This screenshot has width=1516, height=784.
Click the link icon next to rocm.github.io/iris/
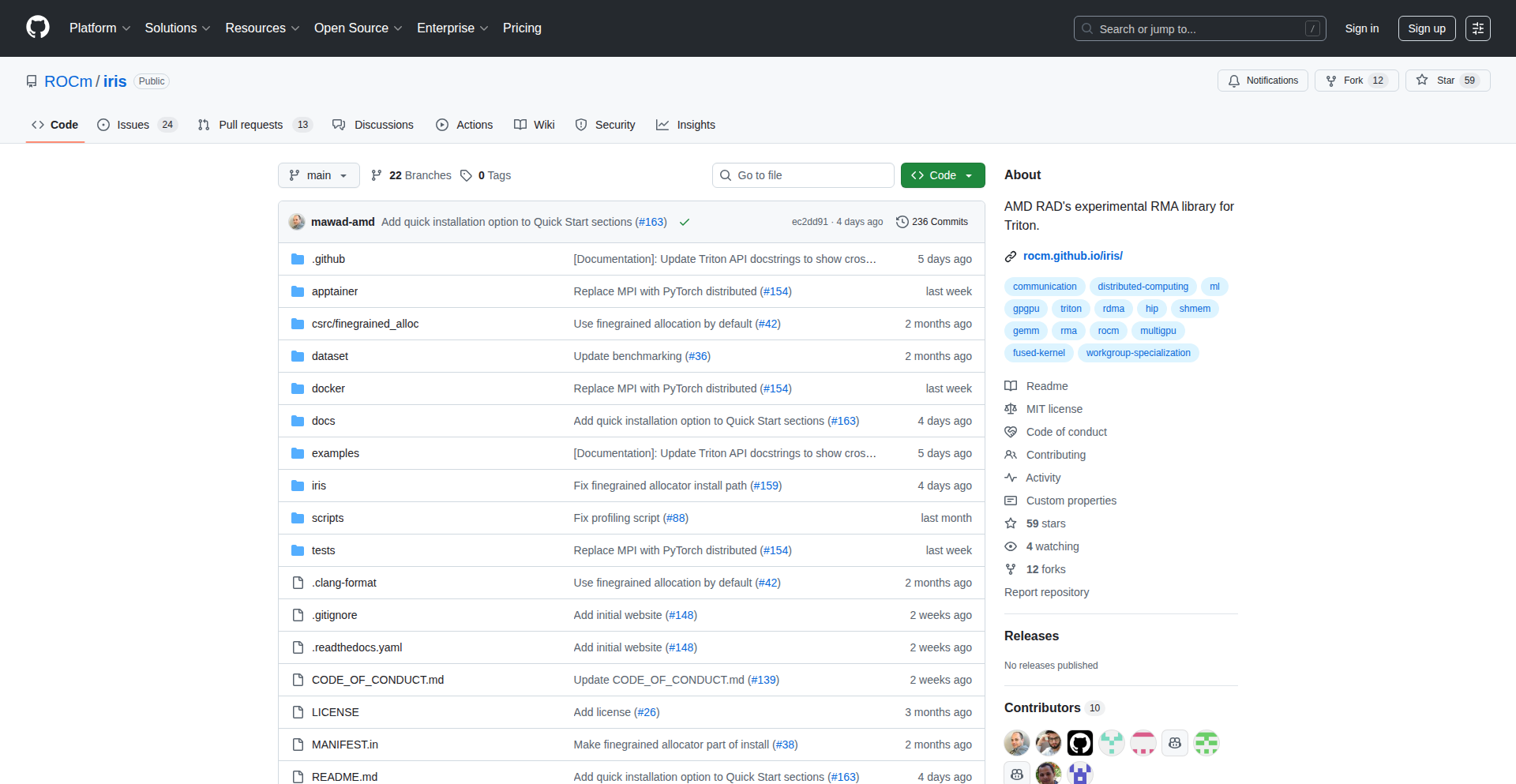point(1011,256)
